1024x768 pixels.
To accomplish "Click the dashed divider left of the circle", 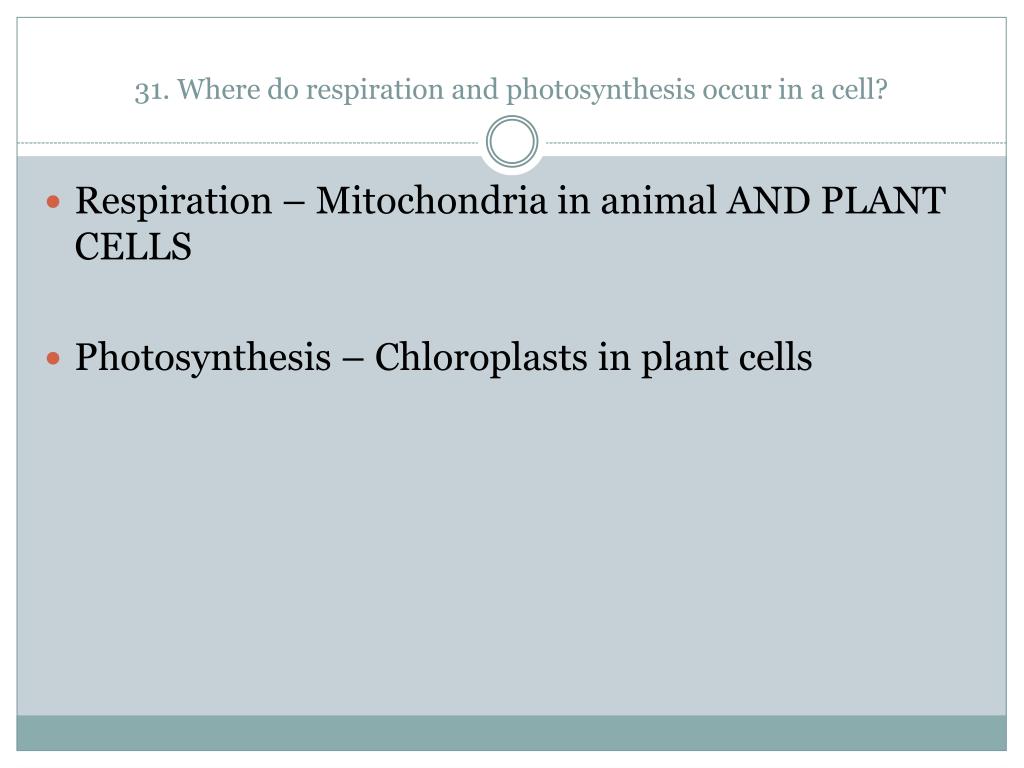I will click(x=248, y=142).
